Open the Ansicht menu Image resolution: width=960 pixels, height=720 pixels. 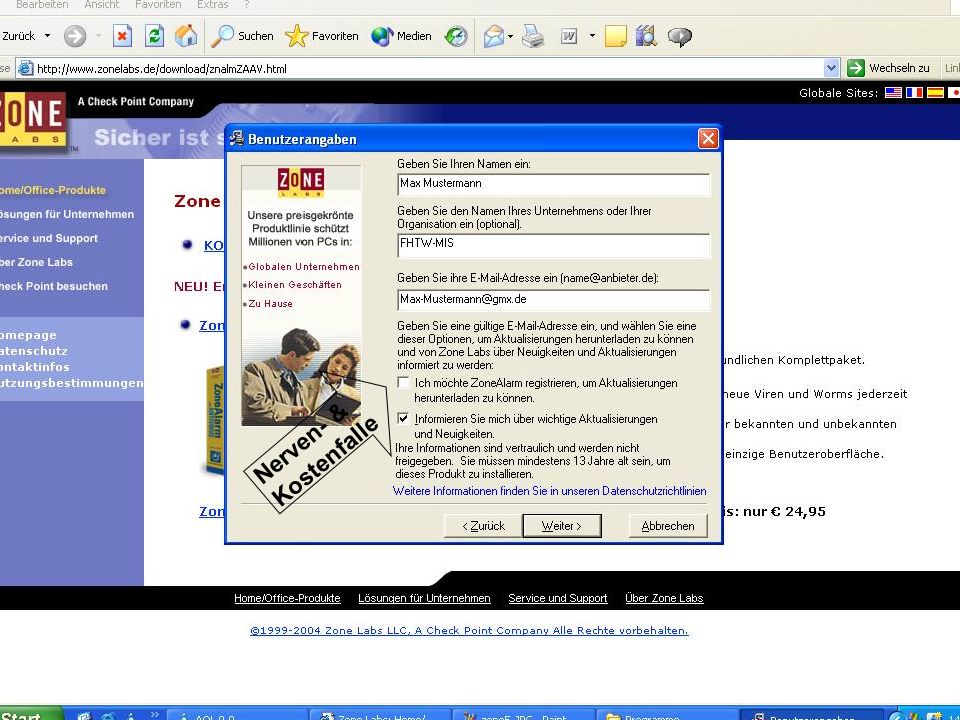coord(102,5)
